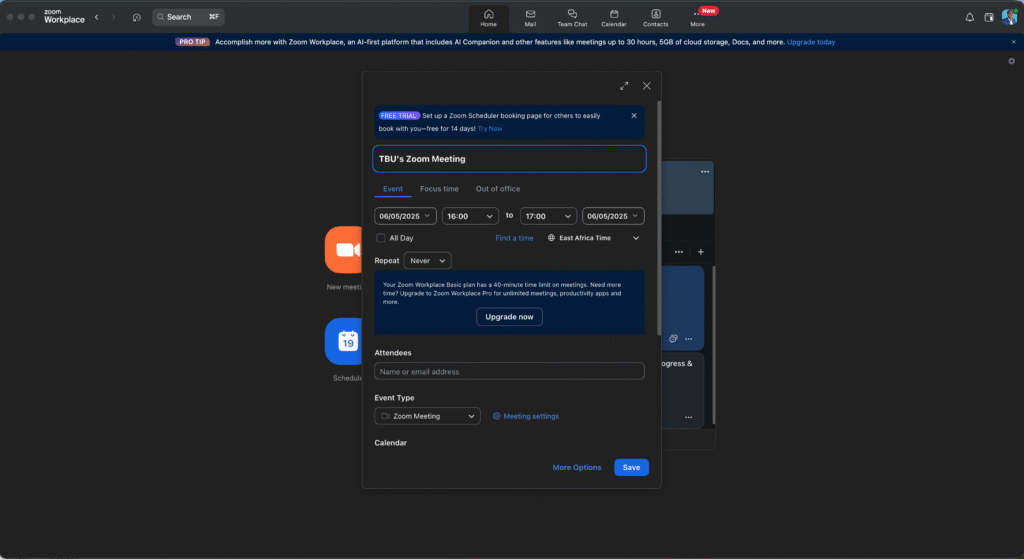Open the Contacts tab
The width and height of the screenshot is (1024, 559).
pos(656,18)
